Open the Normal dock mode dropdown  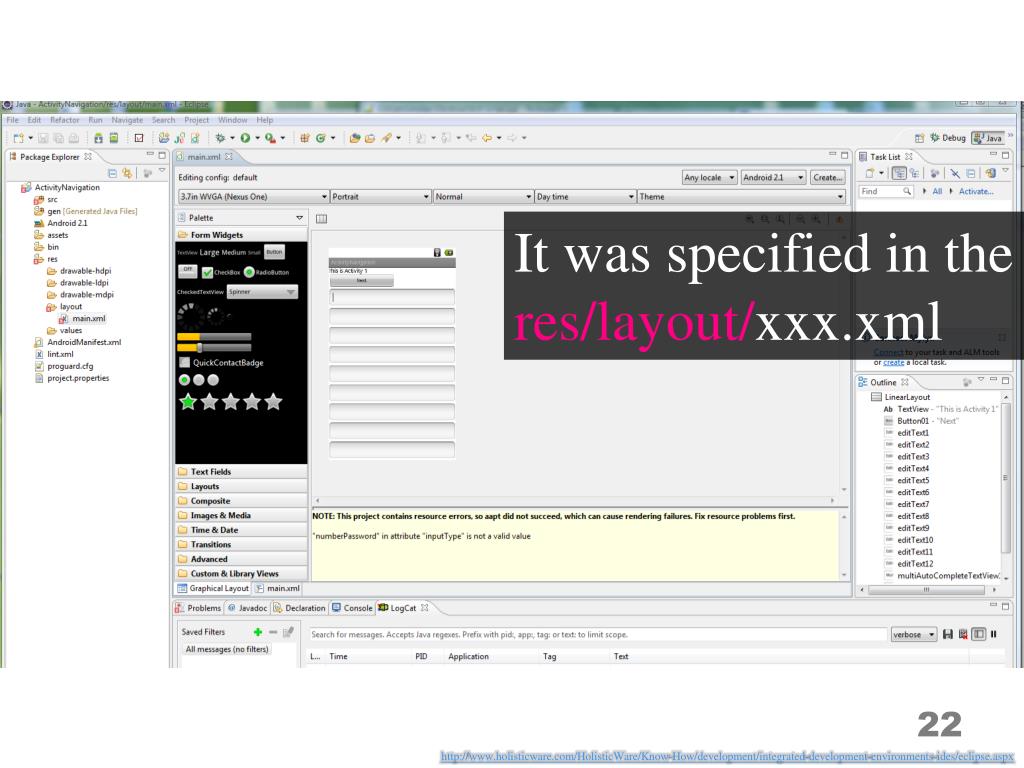tap(483, 197)
